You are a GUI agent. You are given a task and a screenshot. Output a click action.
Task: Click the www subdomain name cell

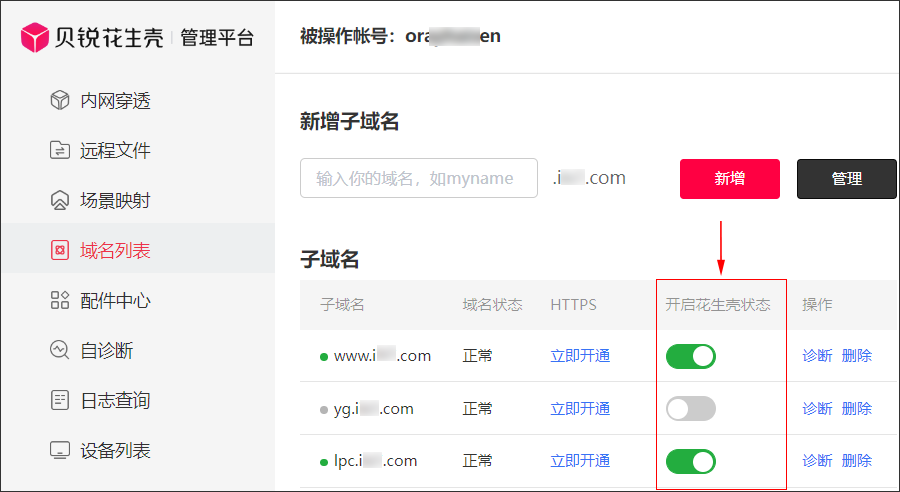(382, 356)
